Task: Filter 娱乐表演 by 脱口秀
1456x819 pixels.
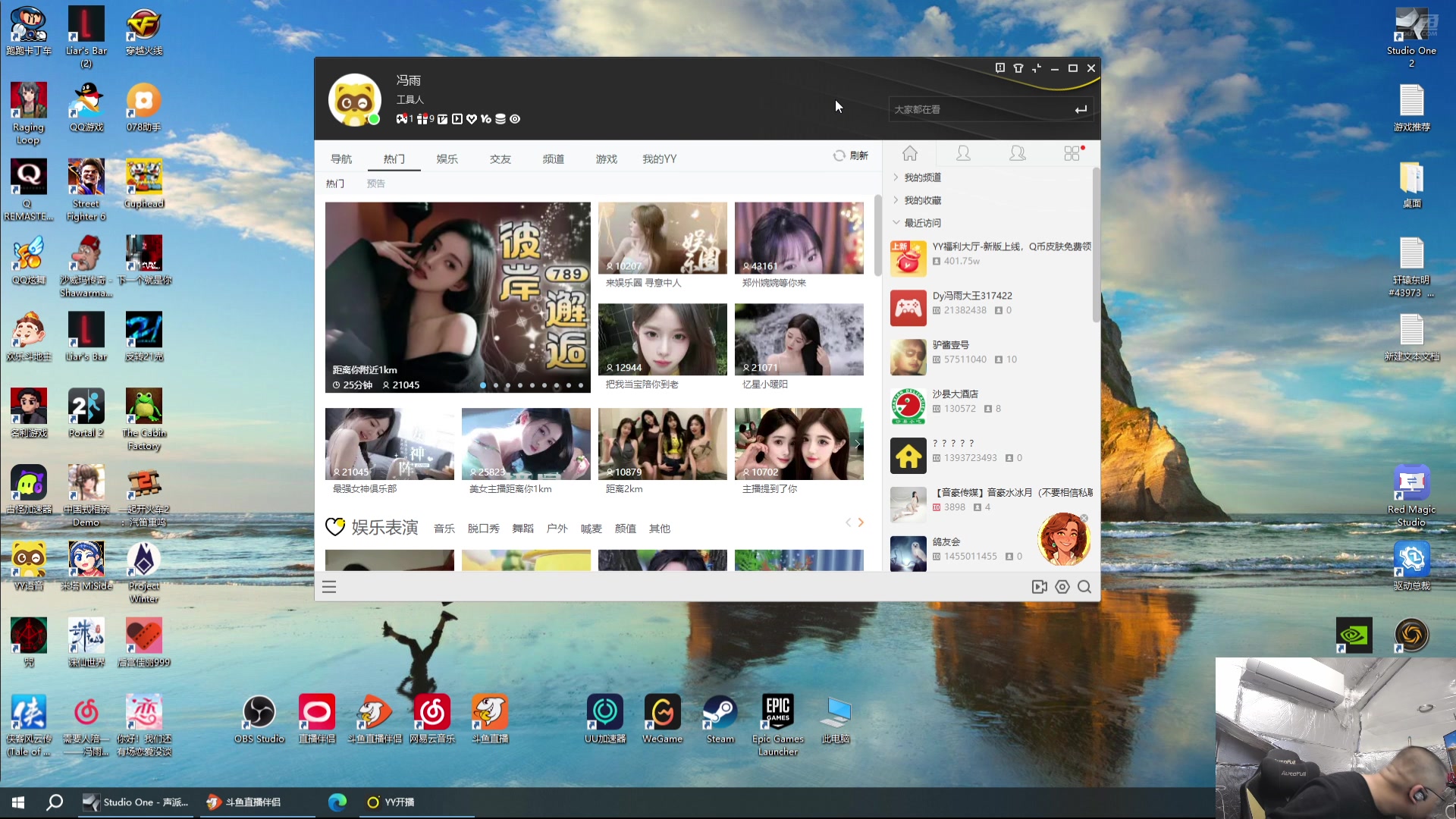Action: 483,529
